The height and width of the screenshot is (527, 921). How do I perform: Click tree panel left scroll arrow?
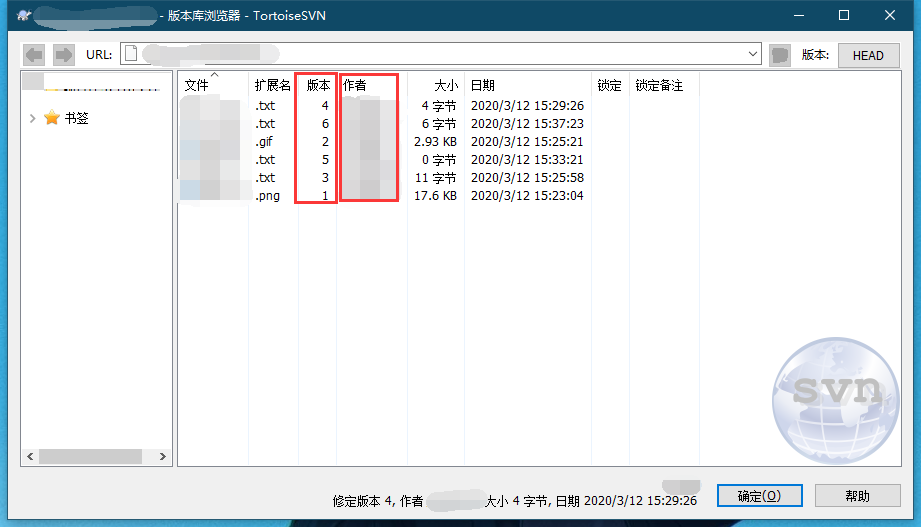pyautogui.click(x=30, y=456)
